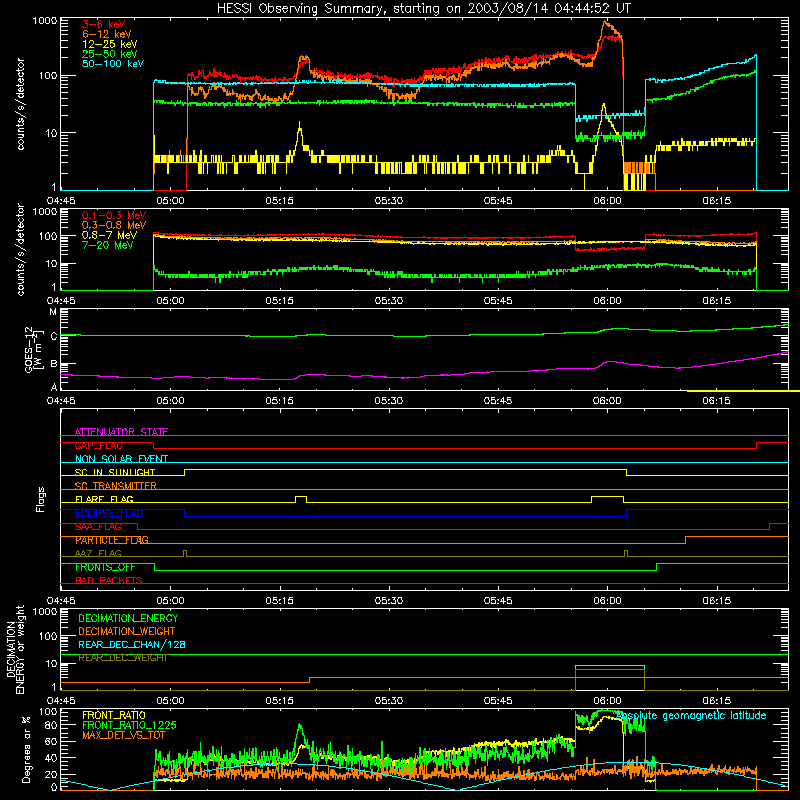Pick the SC_TRANSMITTER flag label
800x800 pixels.
pos(116,485)
